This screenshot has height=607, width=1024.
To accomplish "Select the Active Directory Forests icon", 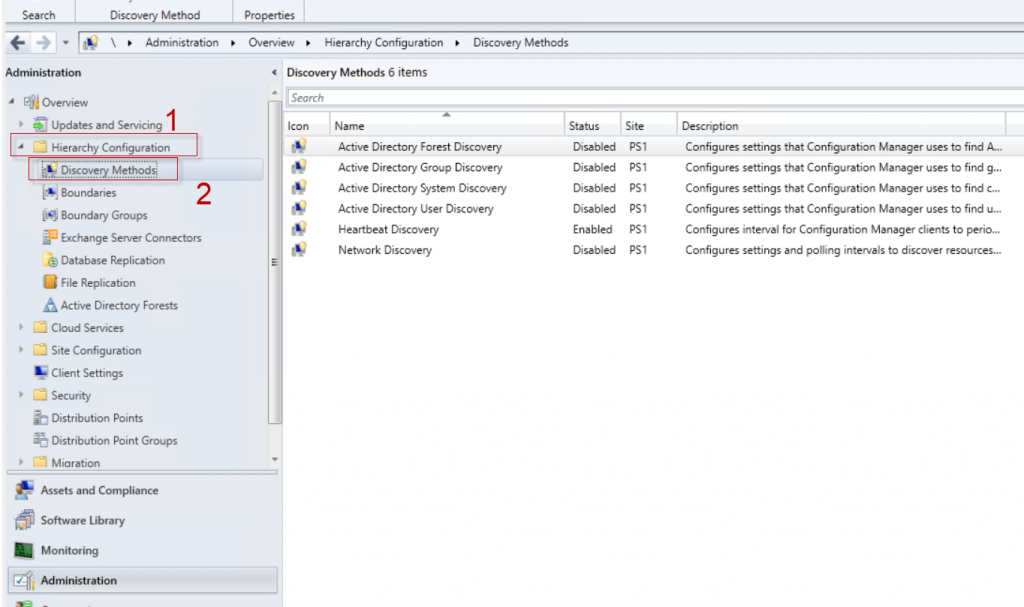I will (50, 305).
